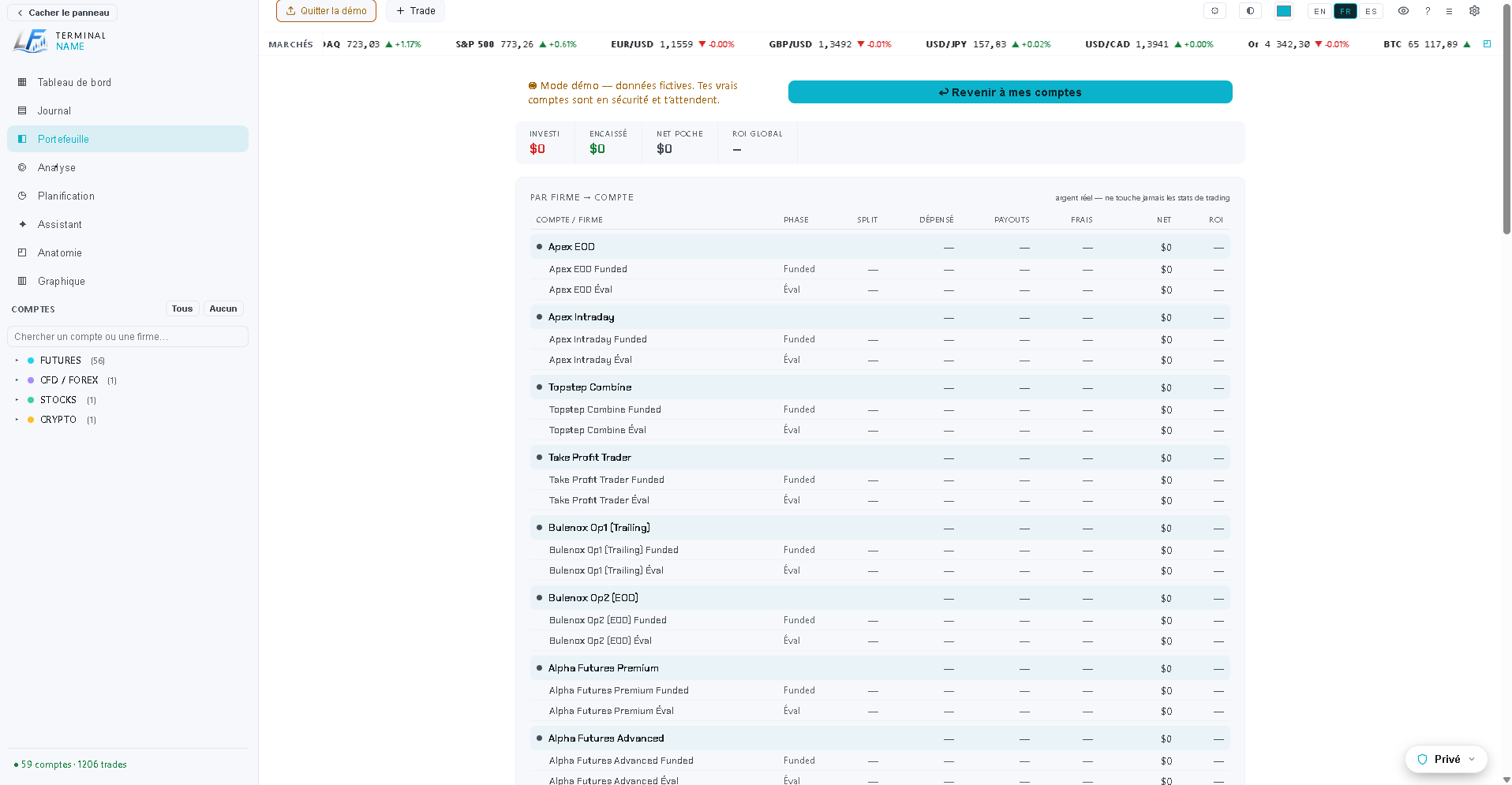The height and width of the screenshot is (785, 1512).
Task: Open the Planification section
Action: tap(127, 196)
